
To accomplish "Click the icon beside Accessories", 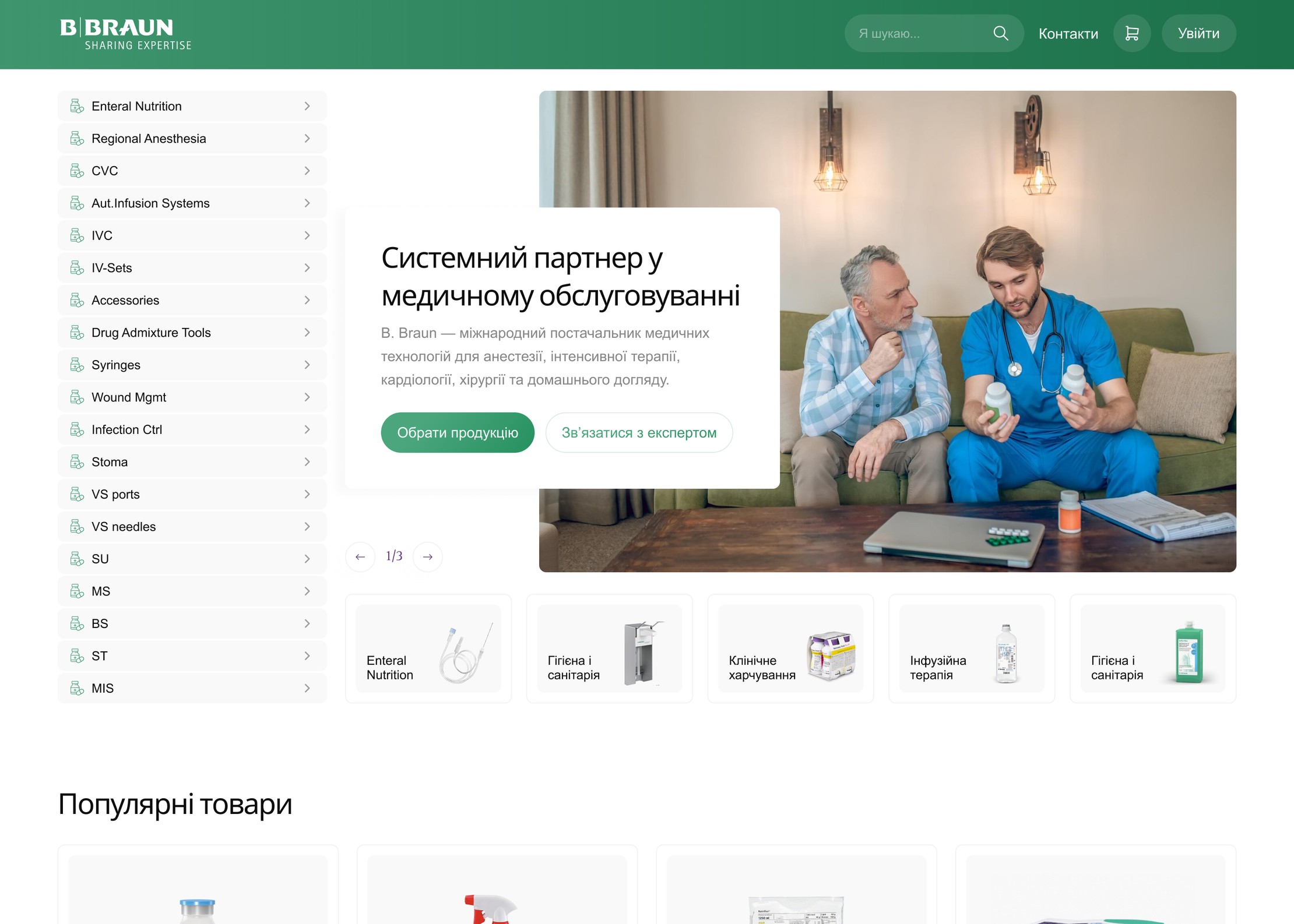I will (77, 300).
